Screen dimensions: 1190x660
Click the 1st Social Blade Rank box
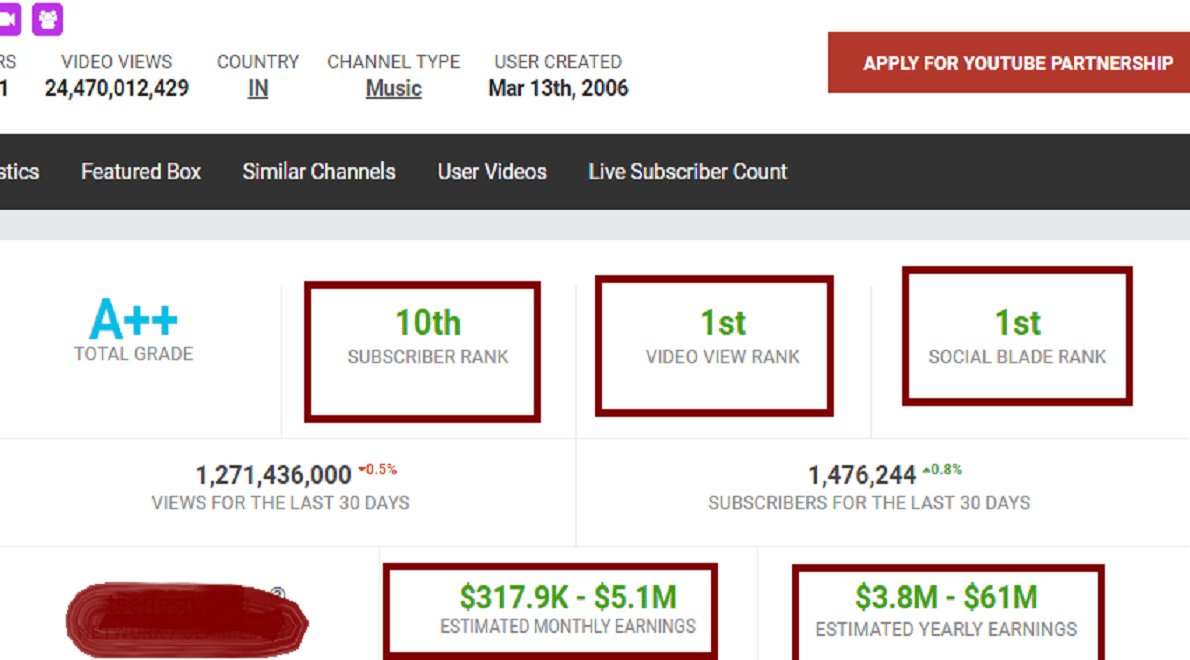(x=1017, y=335)
